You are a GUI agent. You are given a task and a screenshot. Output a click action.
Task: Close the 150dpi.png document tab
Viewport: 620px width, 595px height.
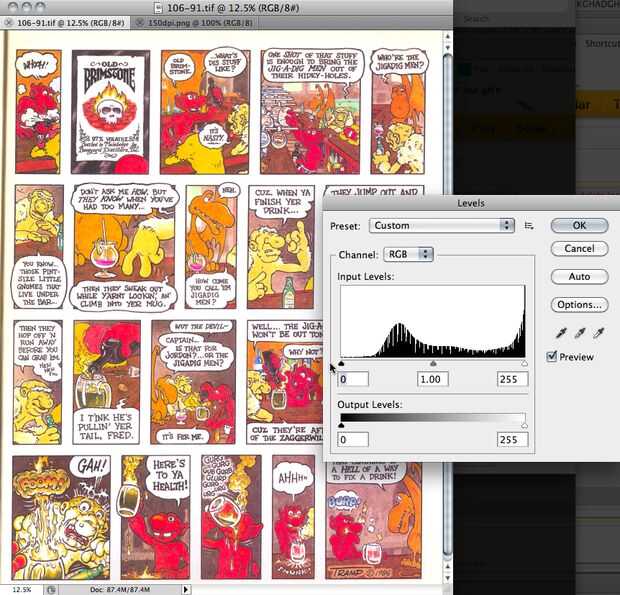pyautogui.click(x=139, y=23)
